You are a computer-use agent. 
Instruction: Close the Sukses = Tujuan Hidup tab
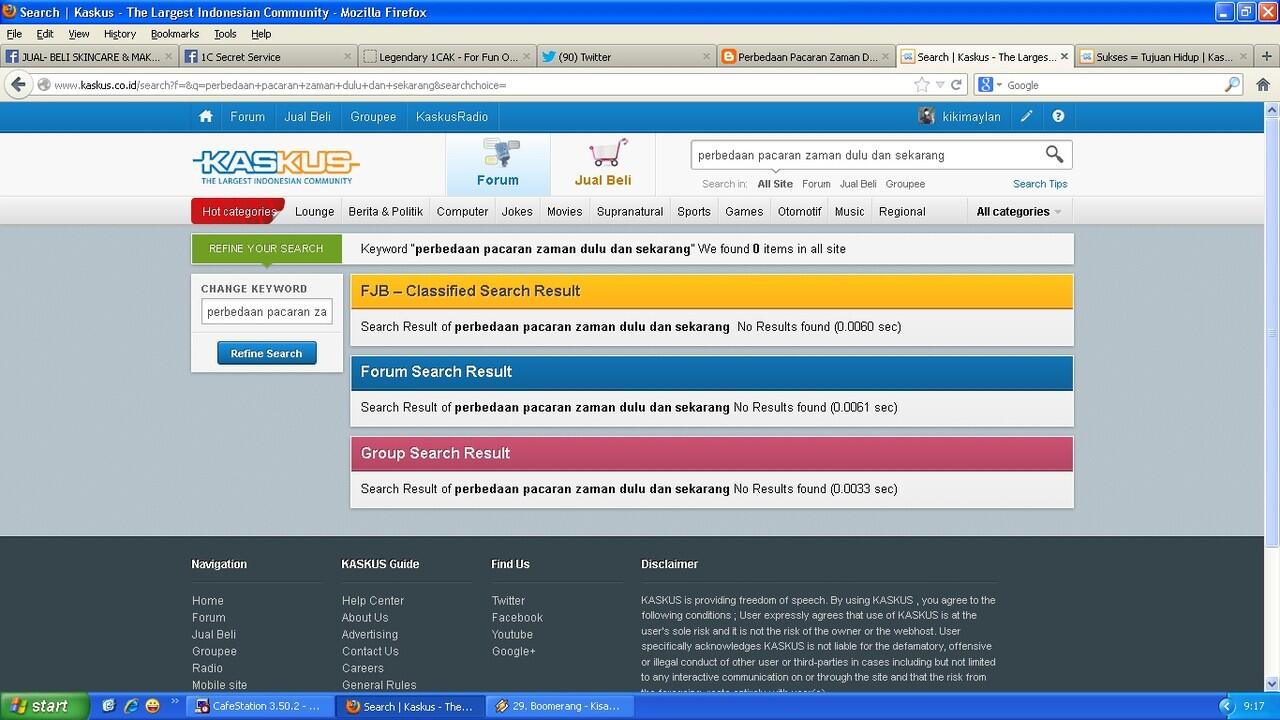pyautogui.click(x=1243, y=57)
